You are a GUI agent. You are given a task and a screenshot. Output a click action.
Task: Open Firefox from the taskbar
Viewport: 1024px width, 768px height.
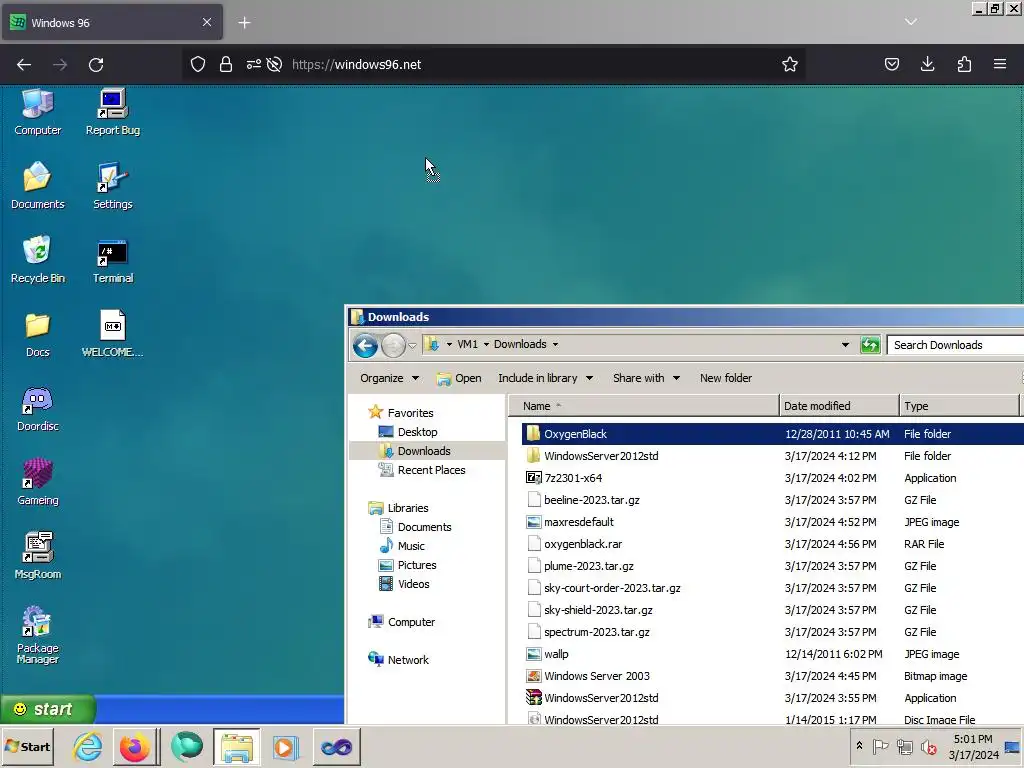pos(135,746)
